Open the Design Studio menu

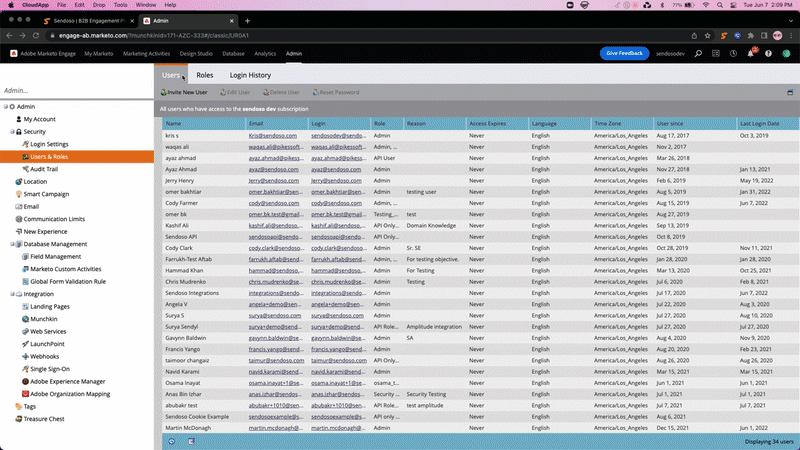[196, 54]
